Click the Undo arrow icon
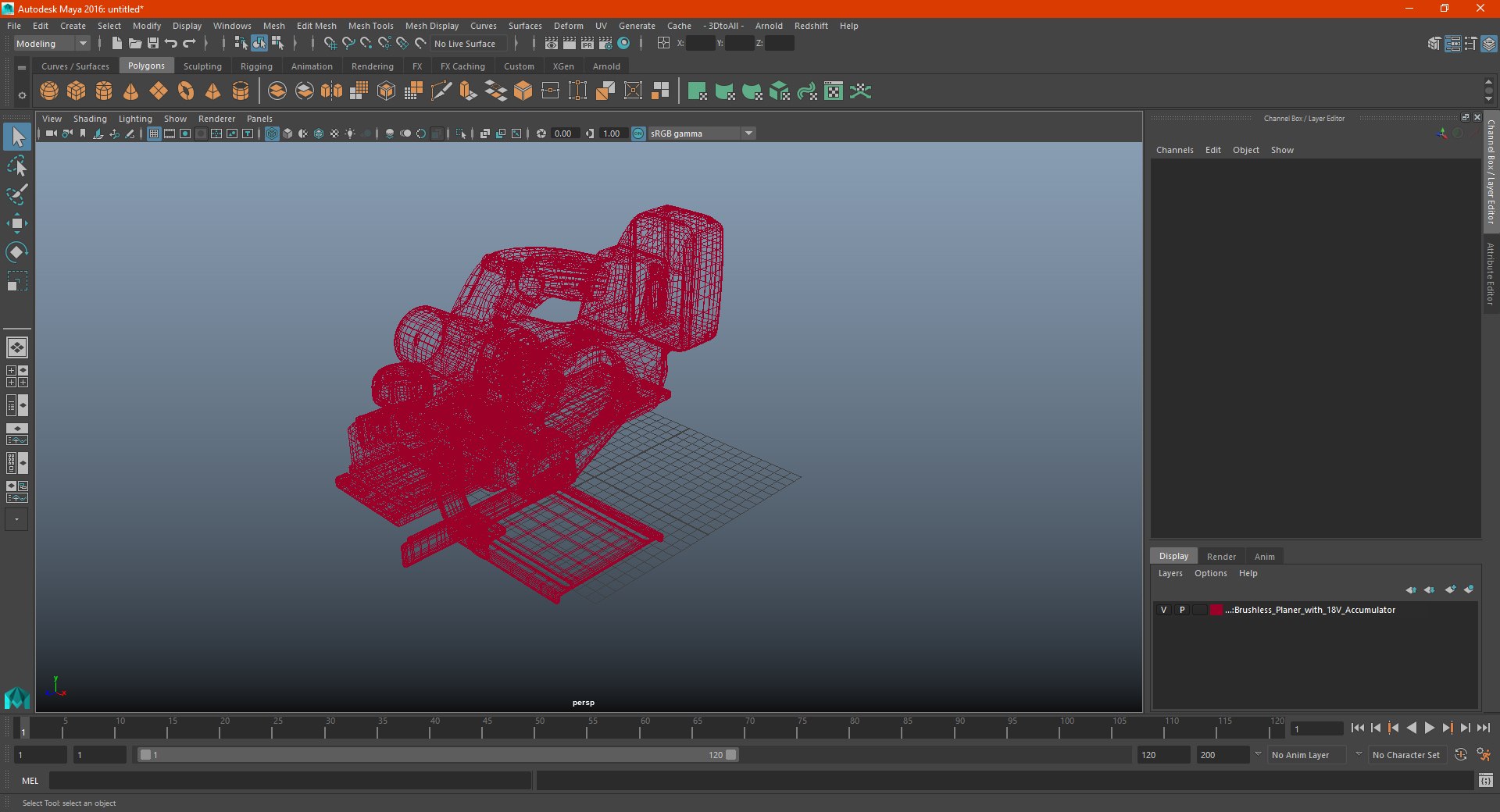Screen dimensions: 1500x812 171,43
